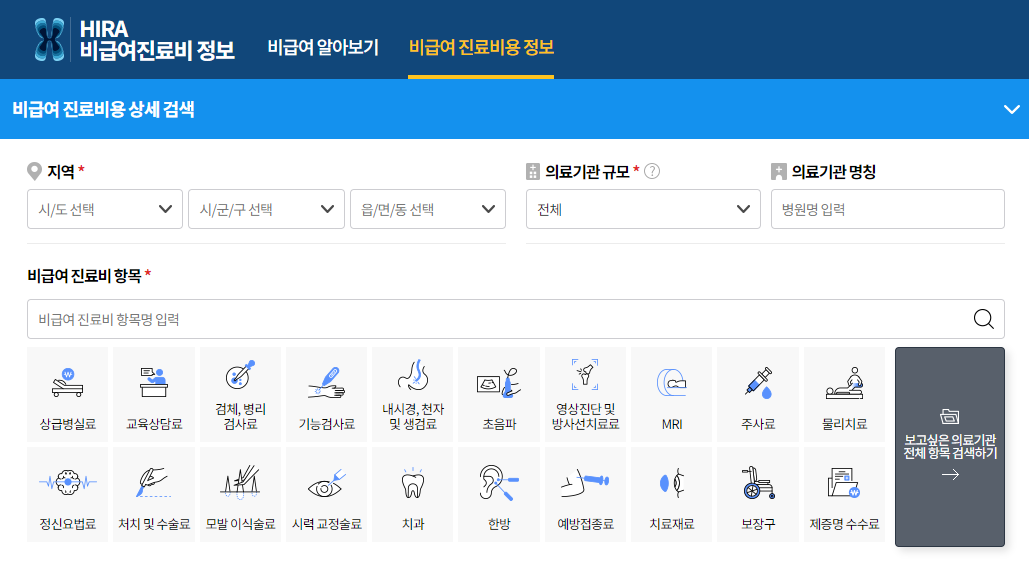Open the 비급여 알아보기 menu
The width and height of the screenshot is (1029, 569).
click(323, 47)
